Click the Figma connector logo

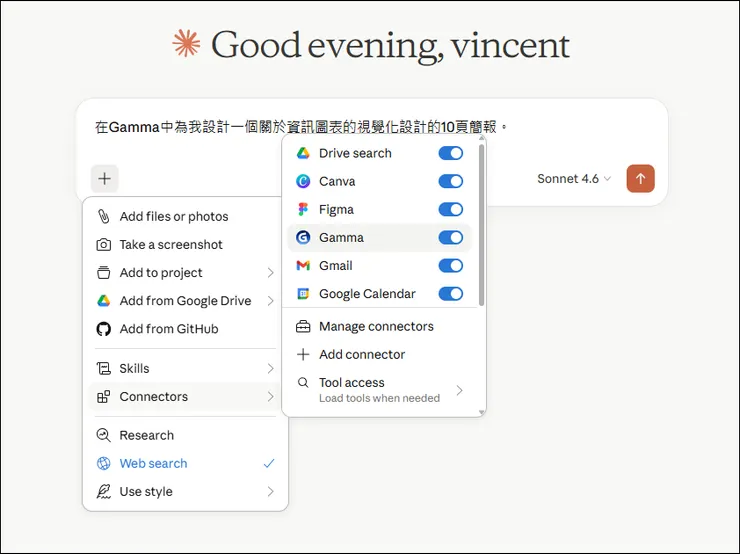303,209
